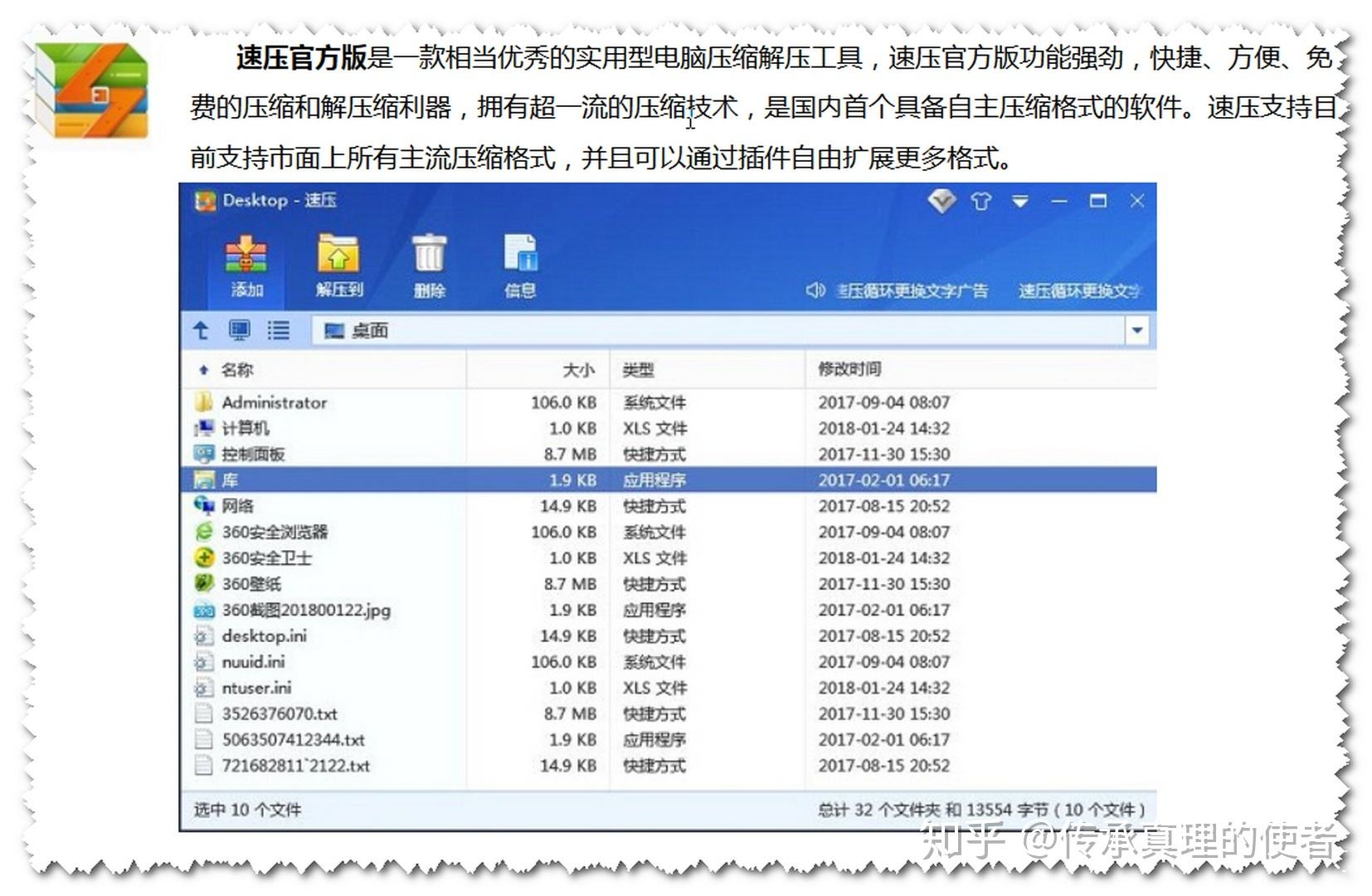This screenshot has height=896, width=1372.
Task: Click the rightmost 速压循环更换文字 link
Action: pyautogui.click(x=1079, y=290)
